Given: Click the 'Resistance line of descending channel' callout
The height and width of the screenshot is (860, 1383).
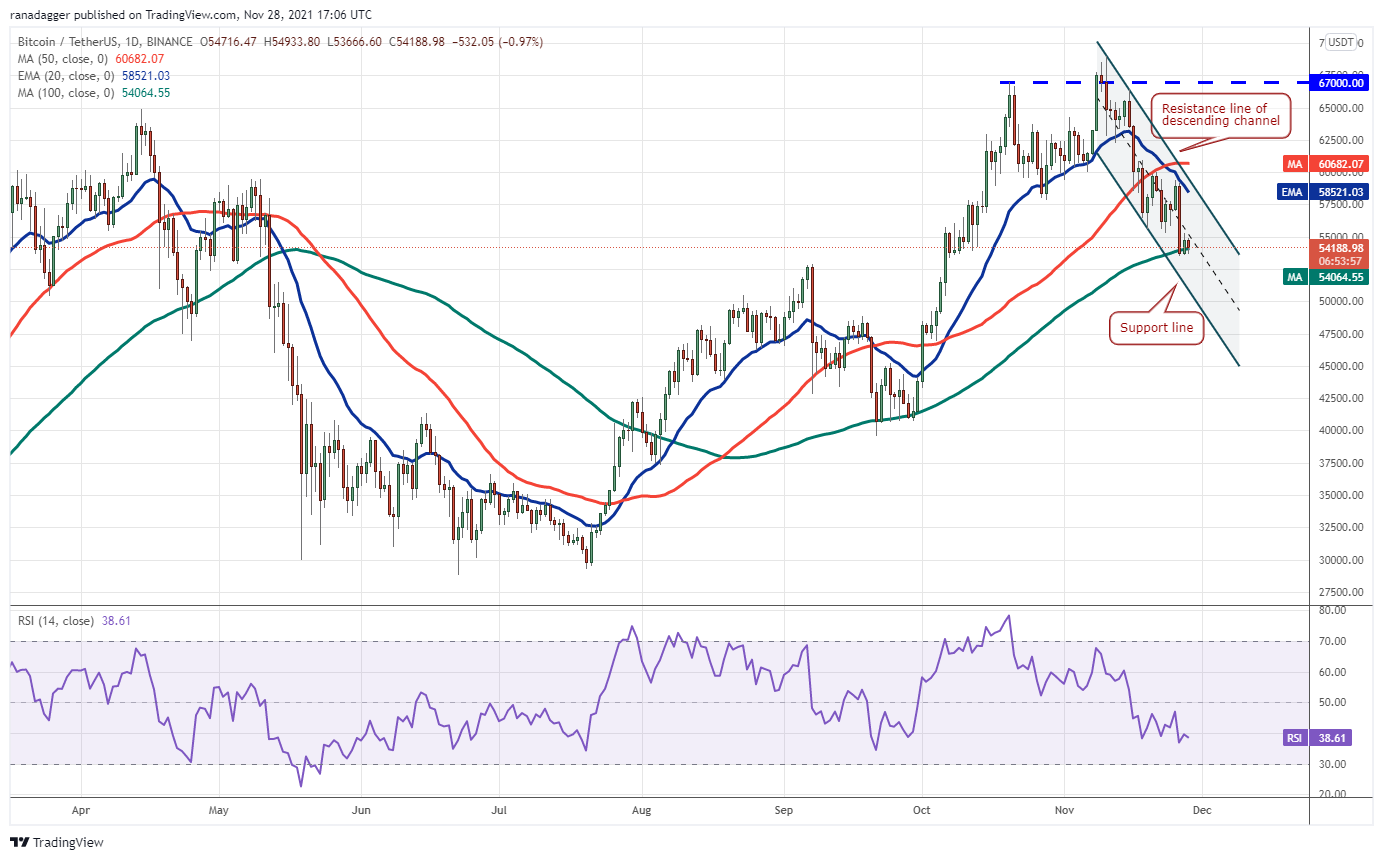Looking at the screenshot, I should (1221, 114).
